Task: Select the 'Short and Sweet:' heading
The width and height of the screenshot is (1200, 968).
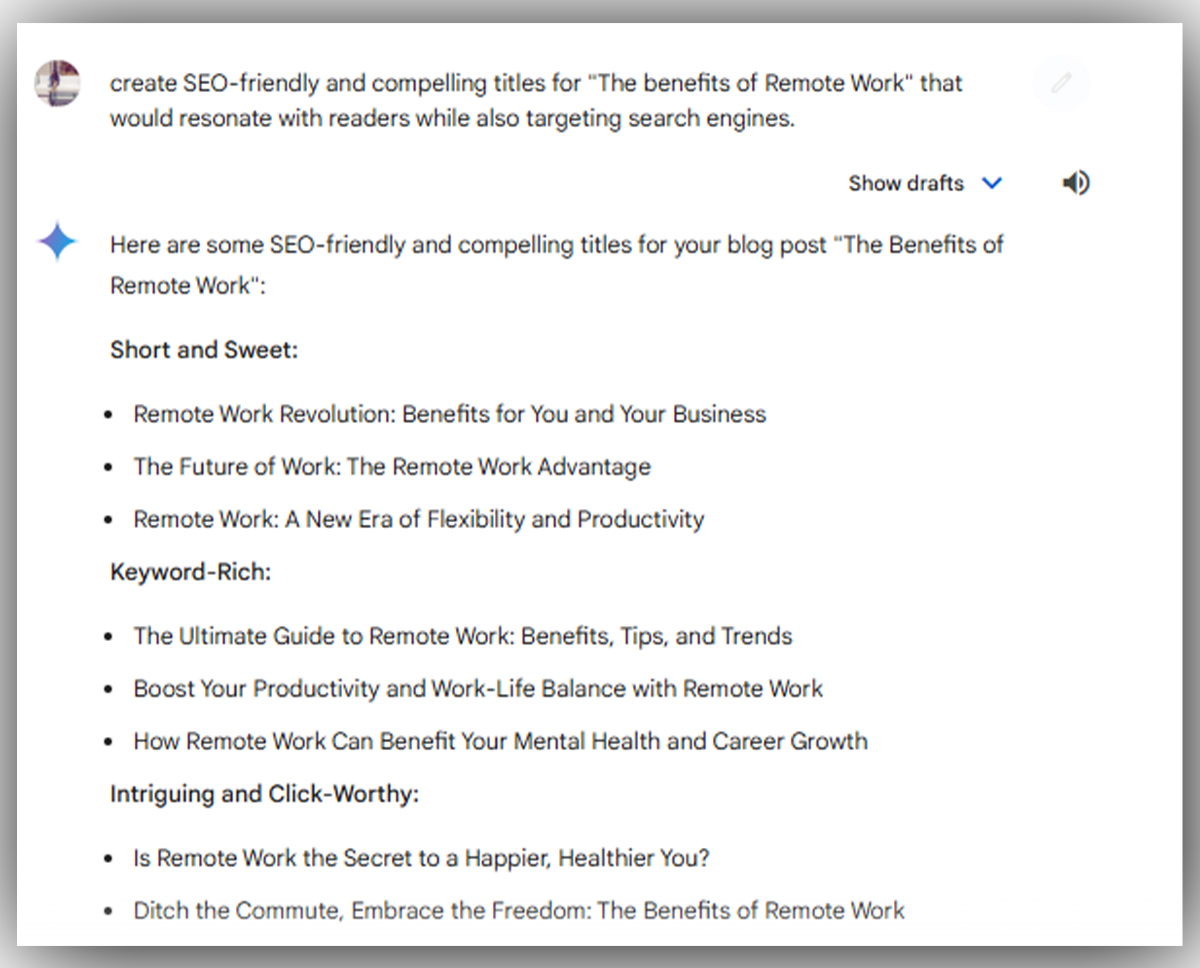Action: click(204, 350)
